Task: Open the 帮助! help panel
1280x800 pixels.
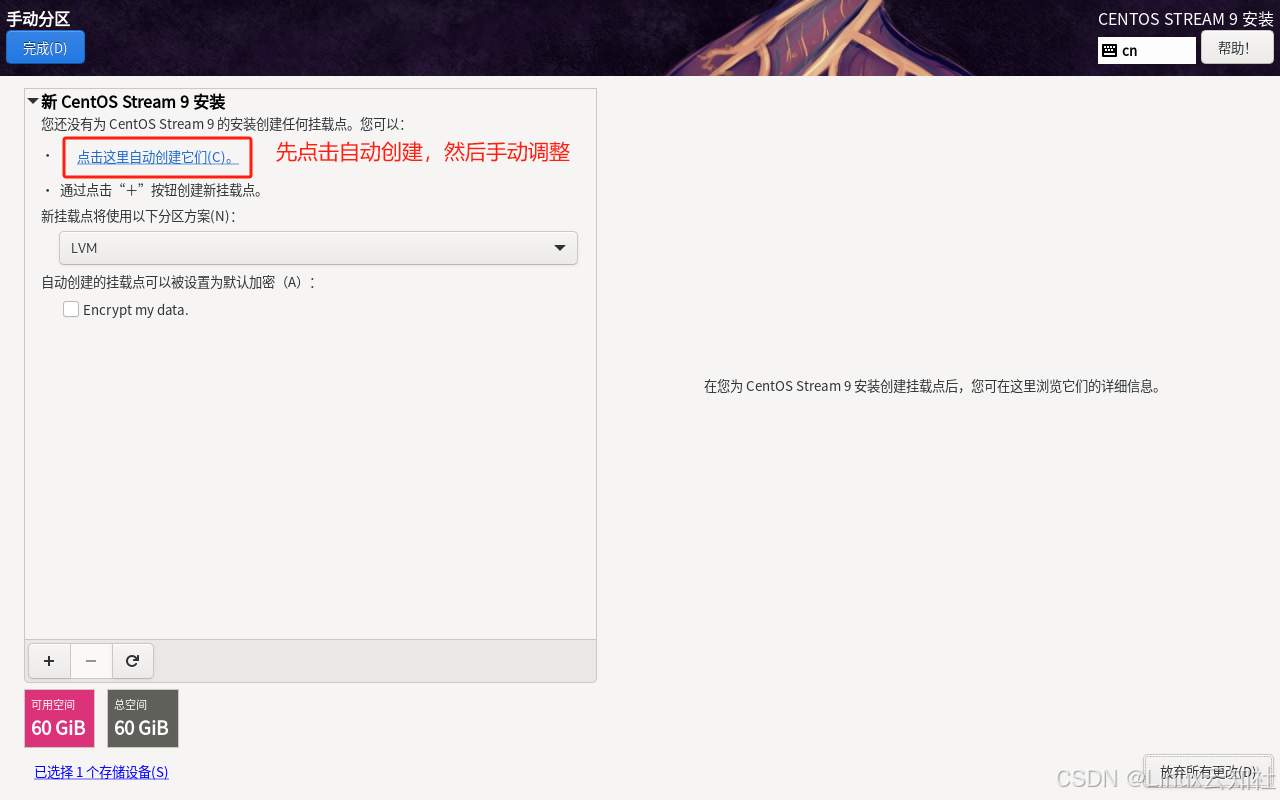Action: pos(1236,47)
